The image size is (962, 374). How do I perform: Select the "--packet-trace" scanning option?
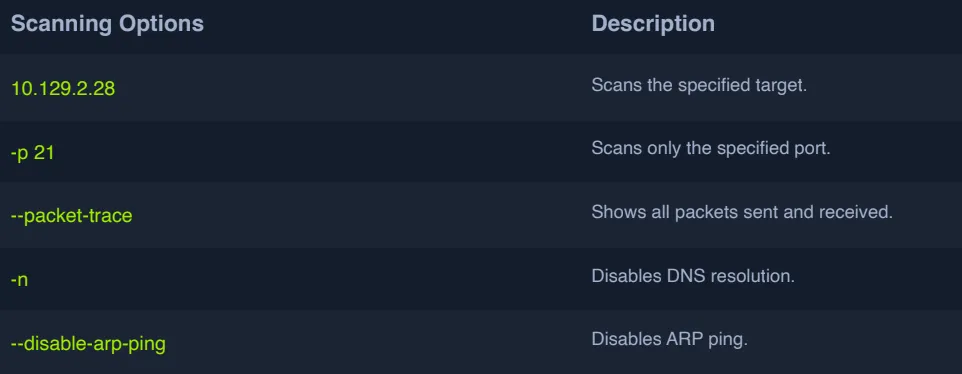pos(72,216)
